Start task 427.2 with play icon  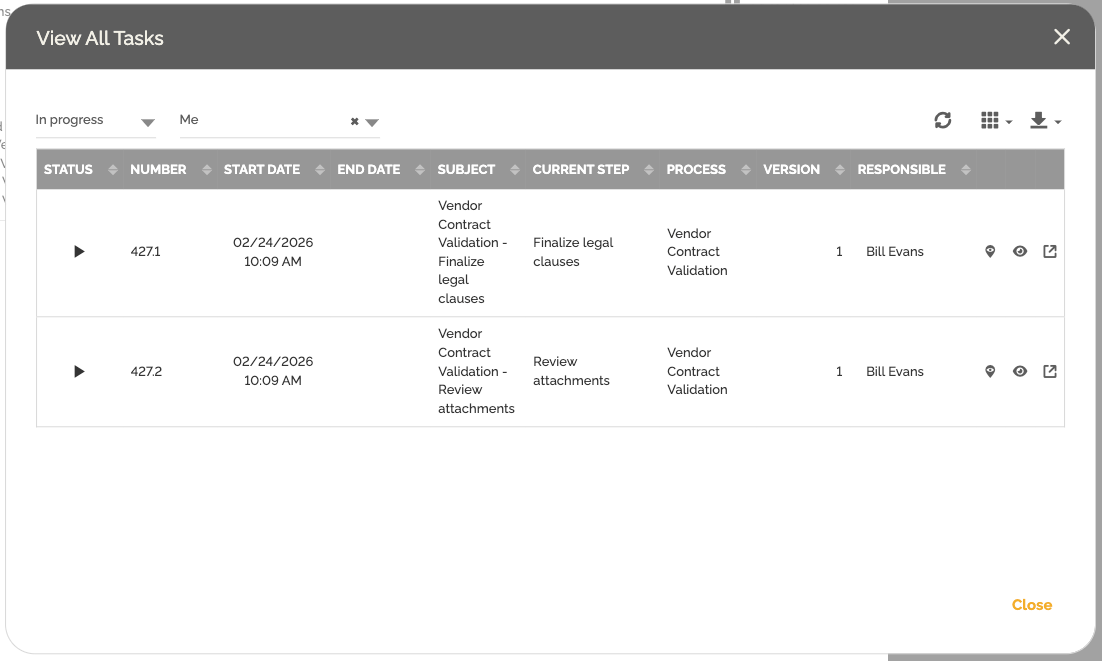coord(79,372)
